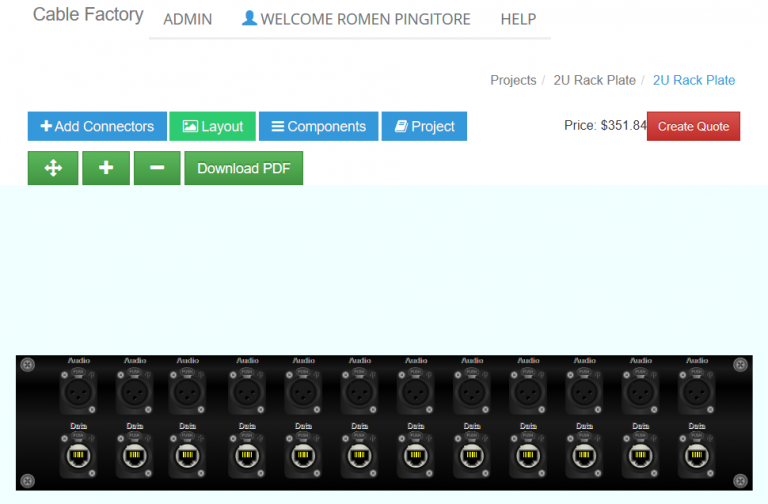768x504 pixels.
Task: Select the eighth Data RJ45 connector
Action: 472,455
